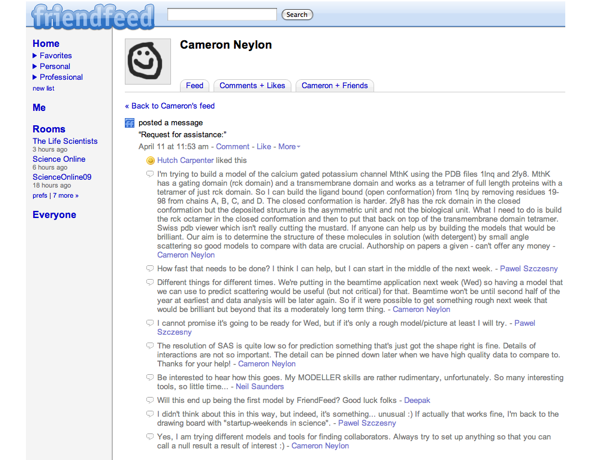Screen dimensions: 614x460
Task: Click Cameron Neylon link after 'long term thing.'
Action: click(x=421, y=310)
